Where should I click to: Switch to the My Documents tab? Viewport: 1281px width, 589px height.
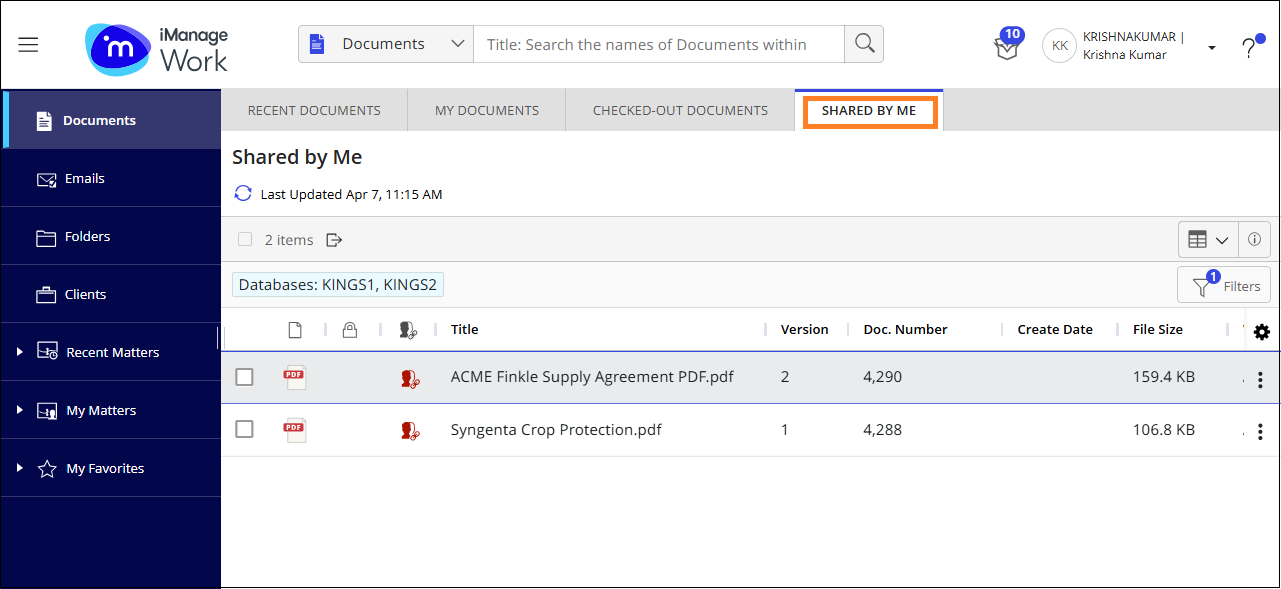point(486,110)
